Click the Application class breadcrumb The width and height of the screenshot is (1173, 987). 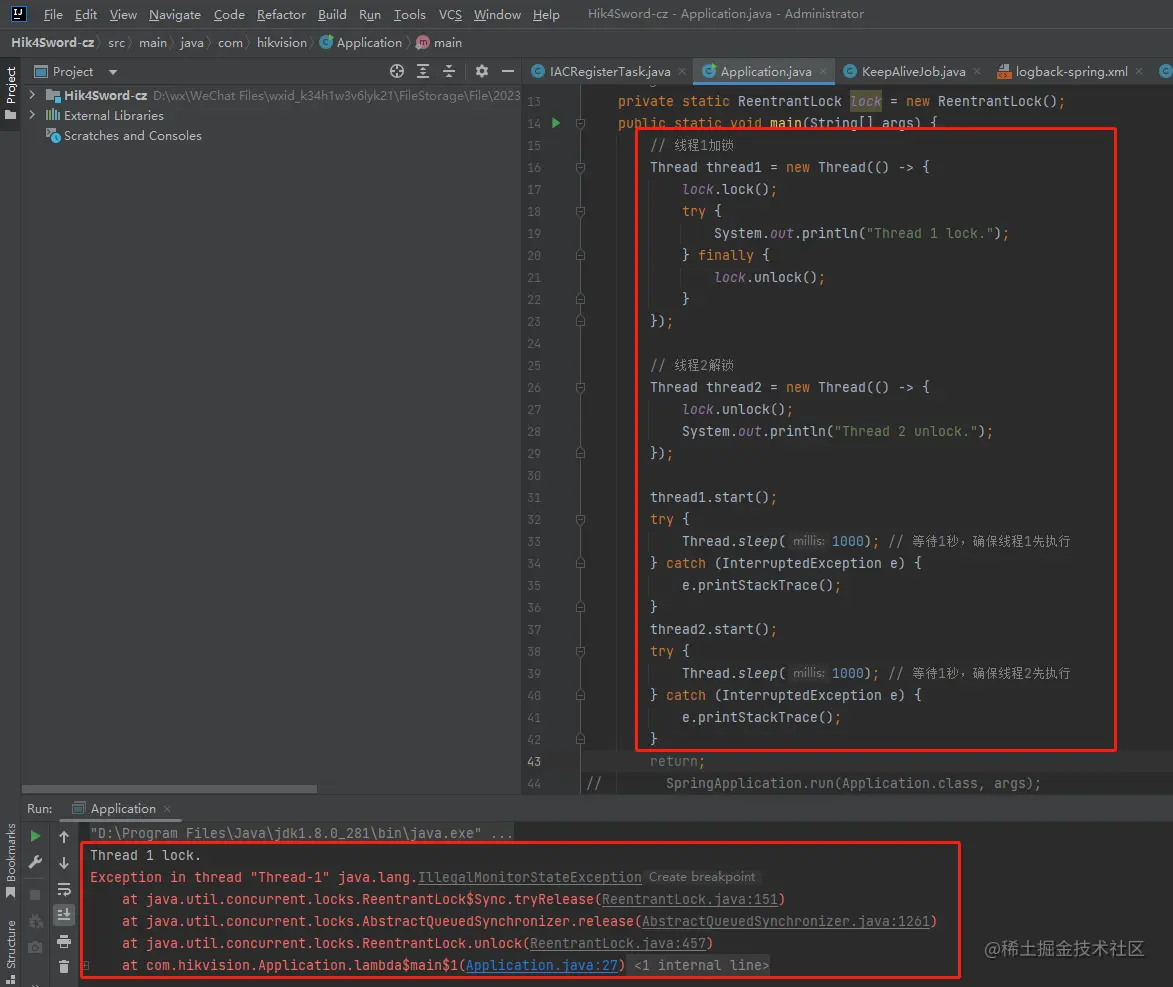click(361, 43)
